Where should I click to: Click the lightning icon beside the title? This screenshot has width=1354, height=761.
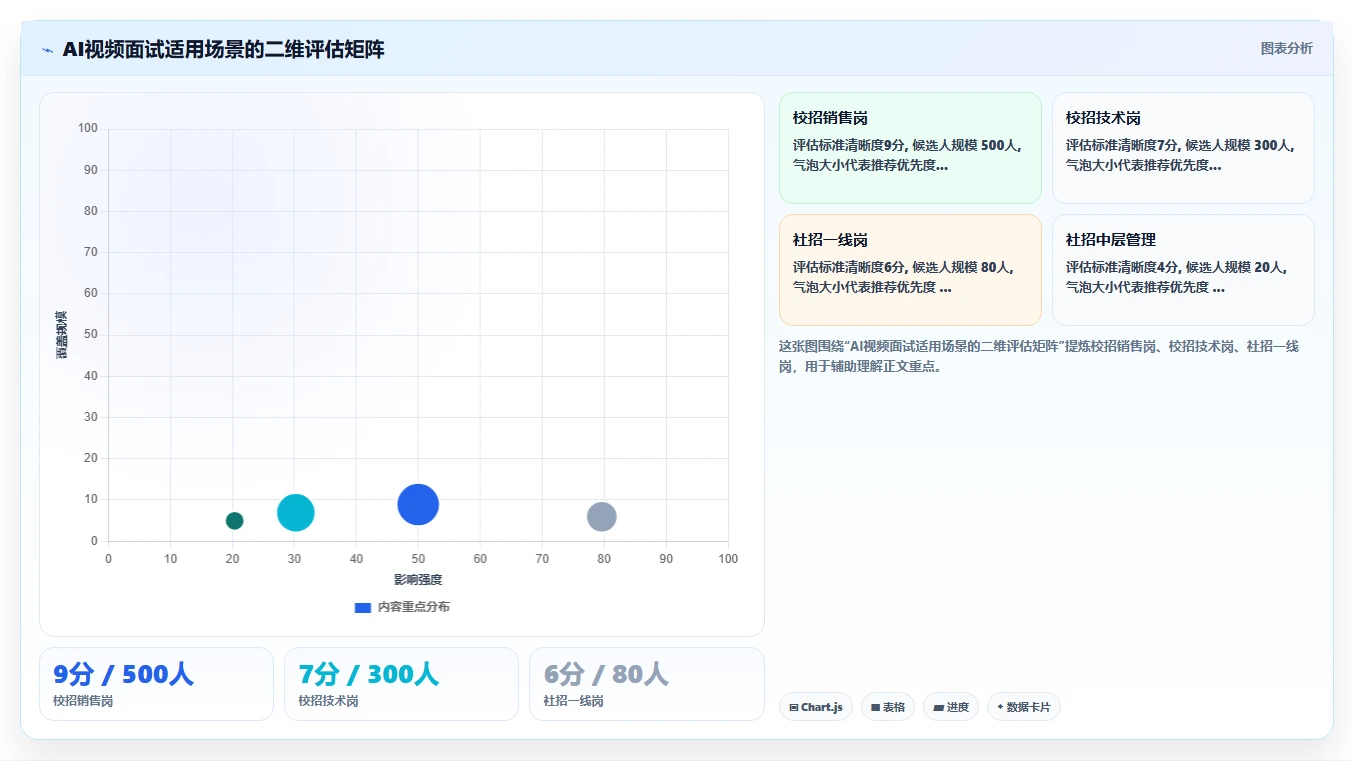coord(48,50)
